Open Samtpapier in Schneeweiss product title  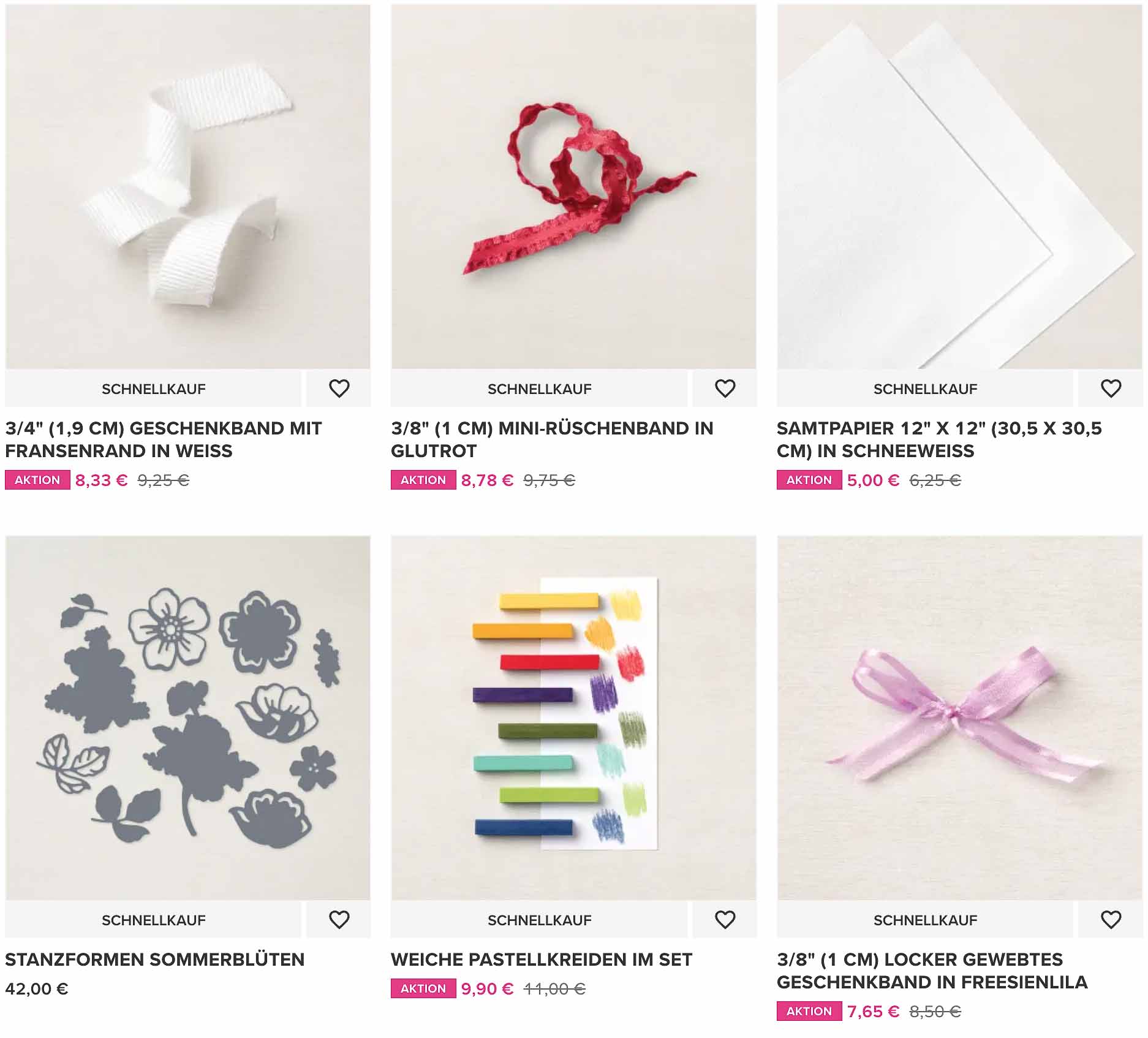[939, 439]
